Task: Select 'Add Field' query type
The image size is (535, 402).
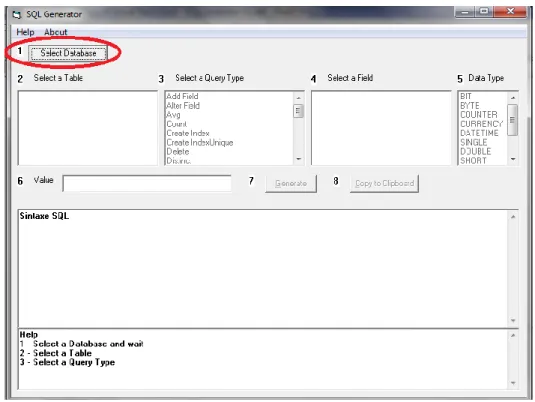Action: 182,96
